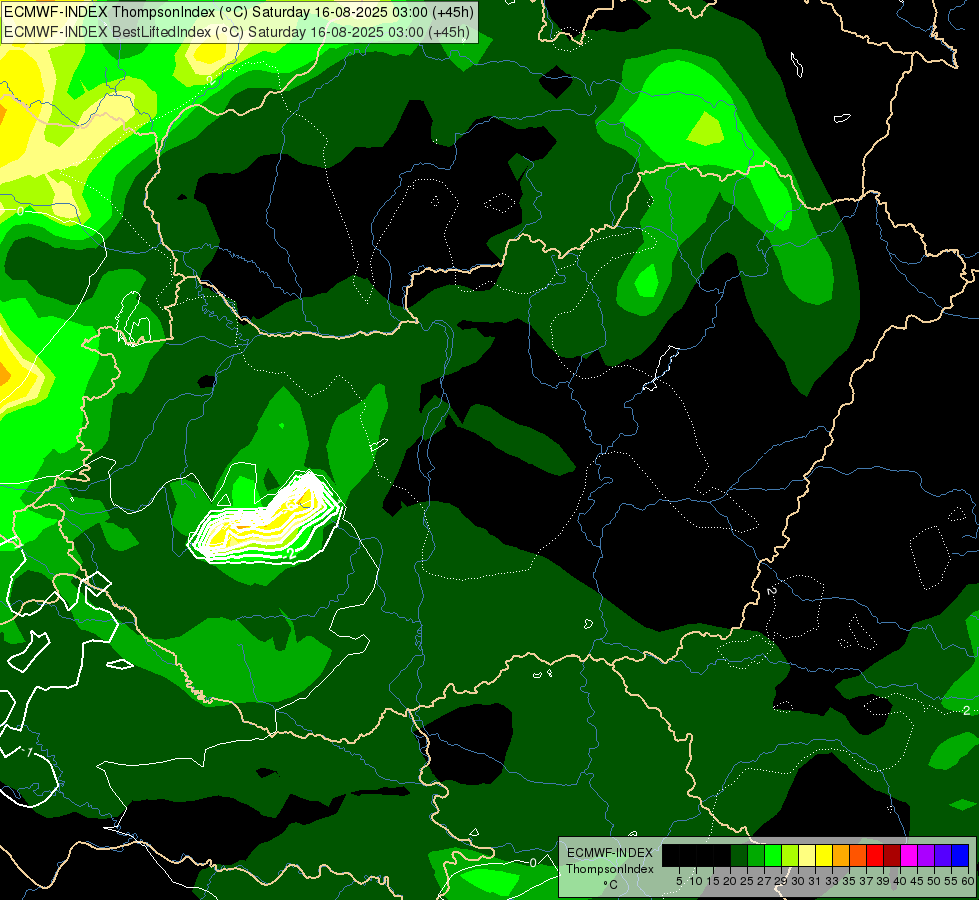Select the bright red 37–39 legend swatch
This screenshot has height=900, width=979.
[875, 855]
